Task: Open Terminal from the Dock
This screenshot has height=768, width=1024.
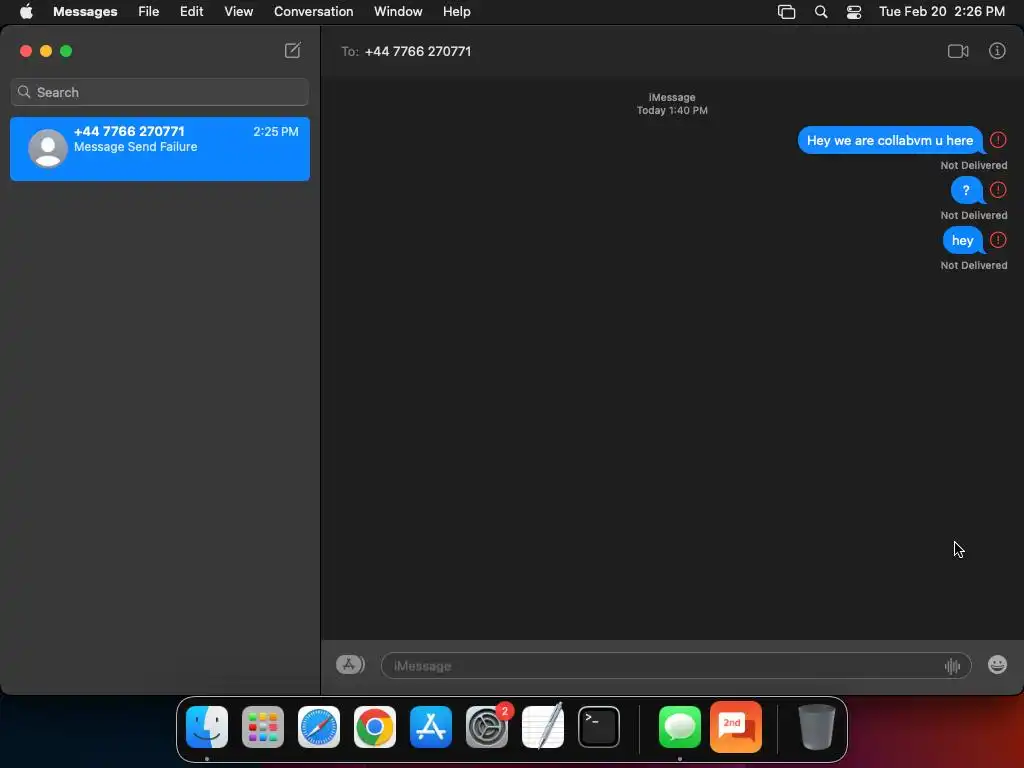Action: click(599, 727)
